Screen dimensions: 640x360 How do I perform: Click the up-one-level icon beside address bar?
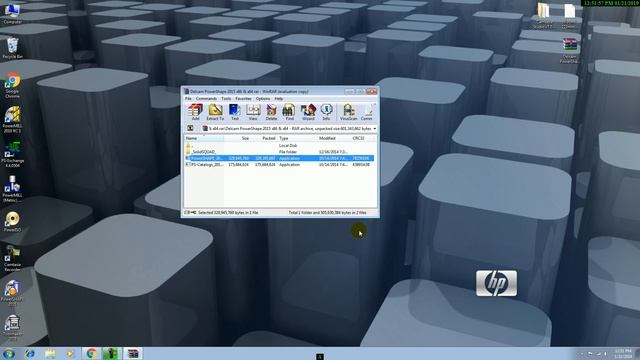click(190, 128)
